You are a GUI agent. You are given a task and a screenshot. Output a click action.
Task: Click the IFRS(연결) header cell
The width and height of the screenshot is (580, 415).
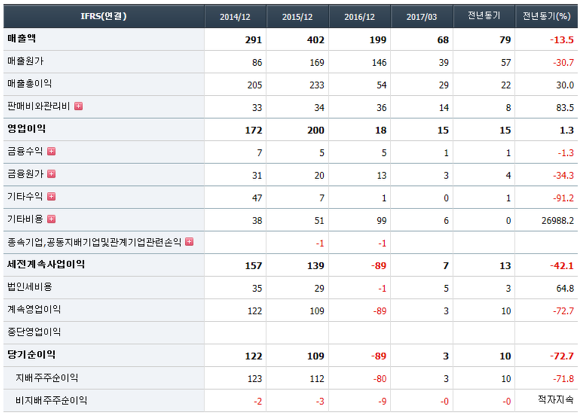point(104,16)
